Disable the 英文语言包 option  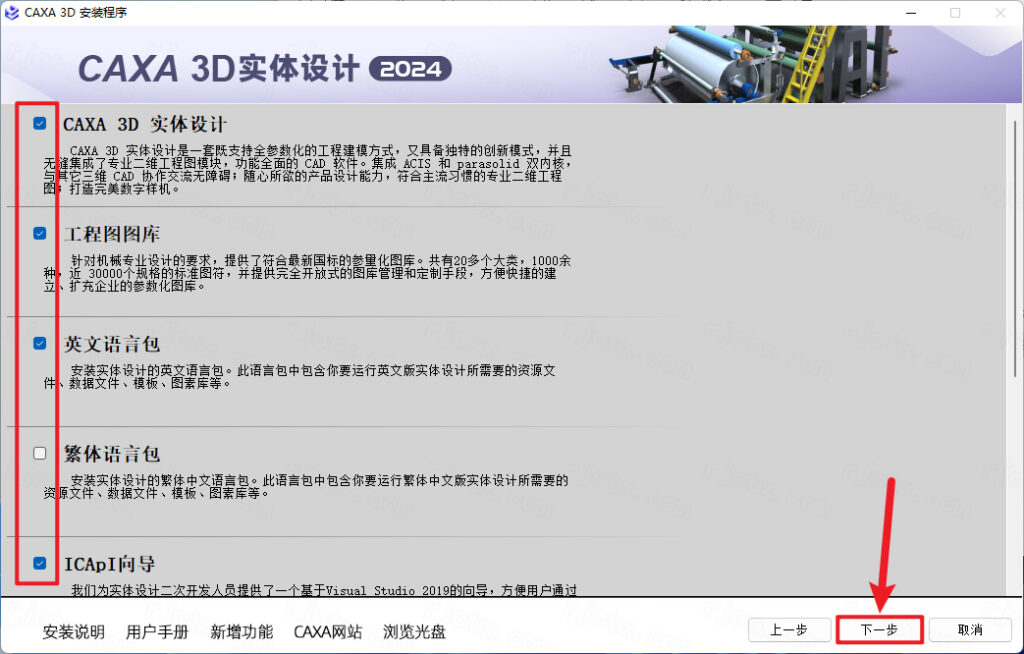coord(40,343)
